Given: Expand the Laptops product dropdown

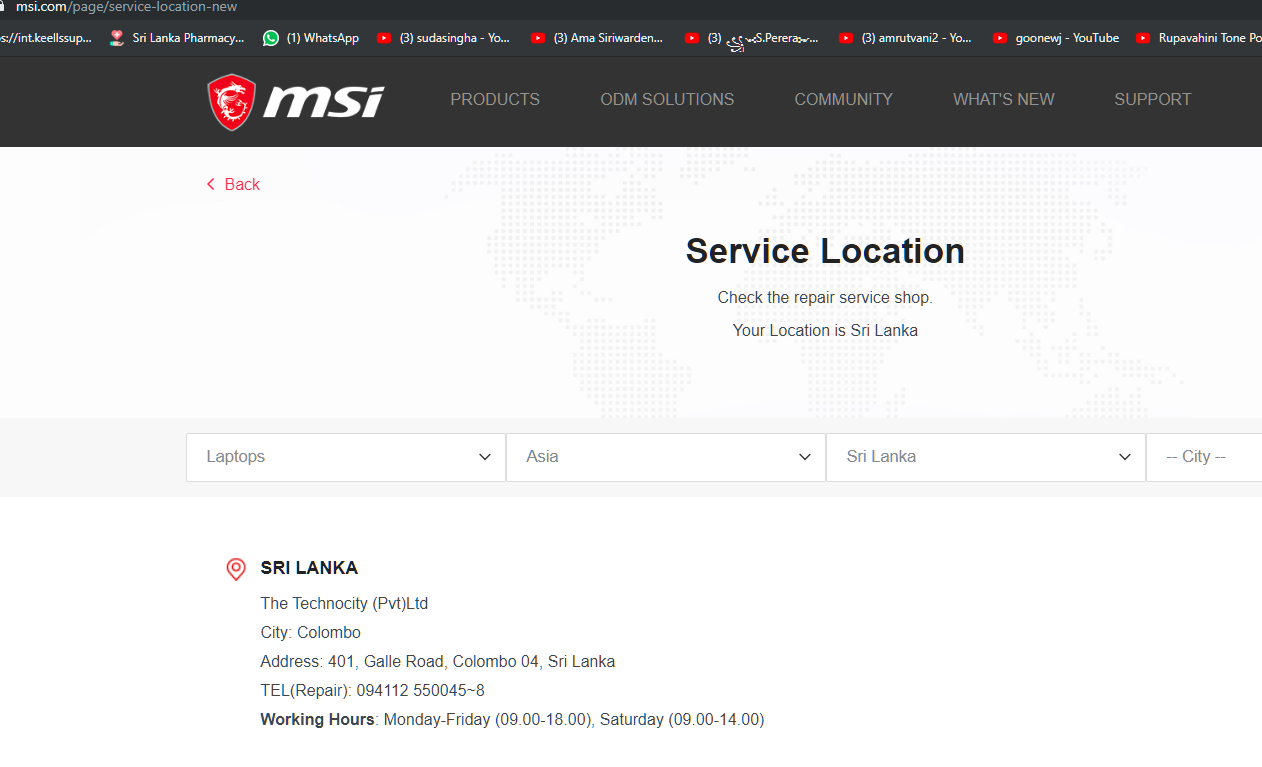Looking at the screenshot, I should (x=346, y=457).
